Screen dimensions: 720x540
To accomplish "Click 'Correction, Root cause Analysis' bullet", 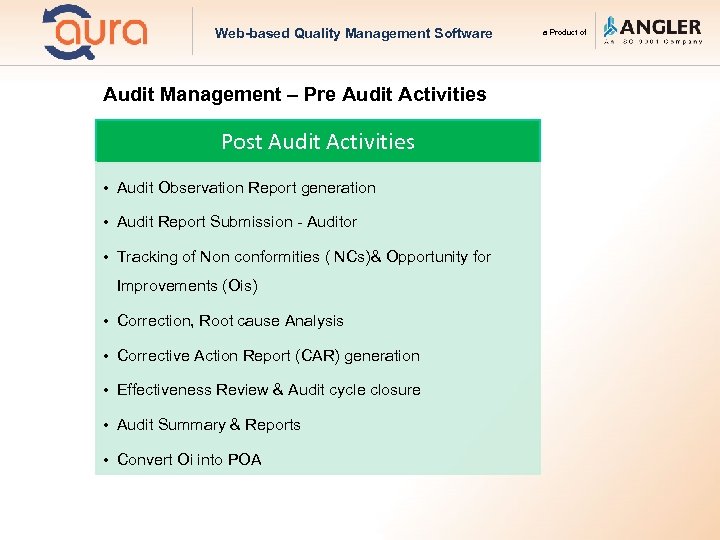I will click(230, 321).
